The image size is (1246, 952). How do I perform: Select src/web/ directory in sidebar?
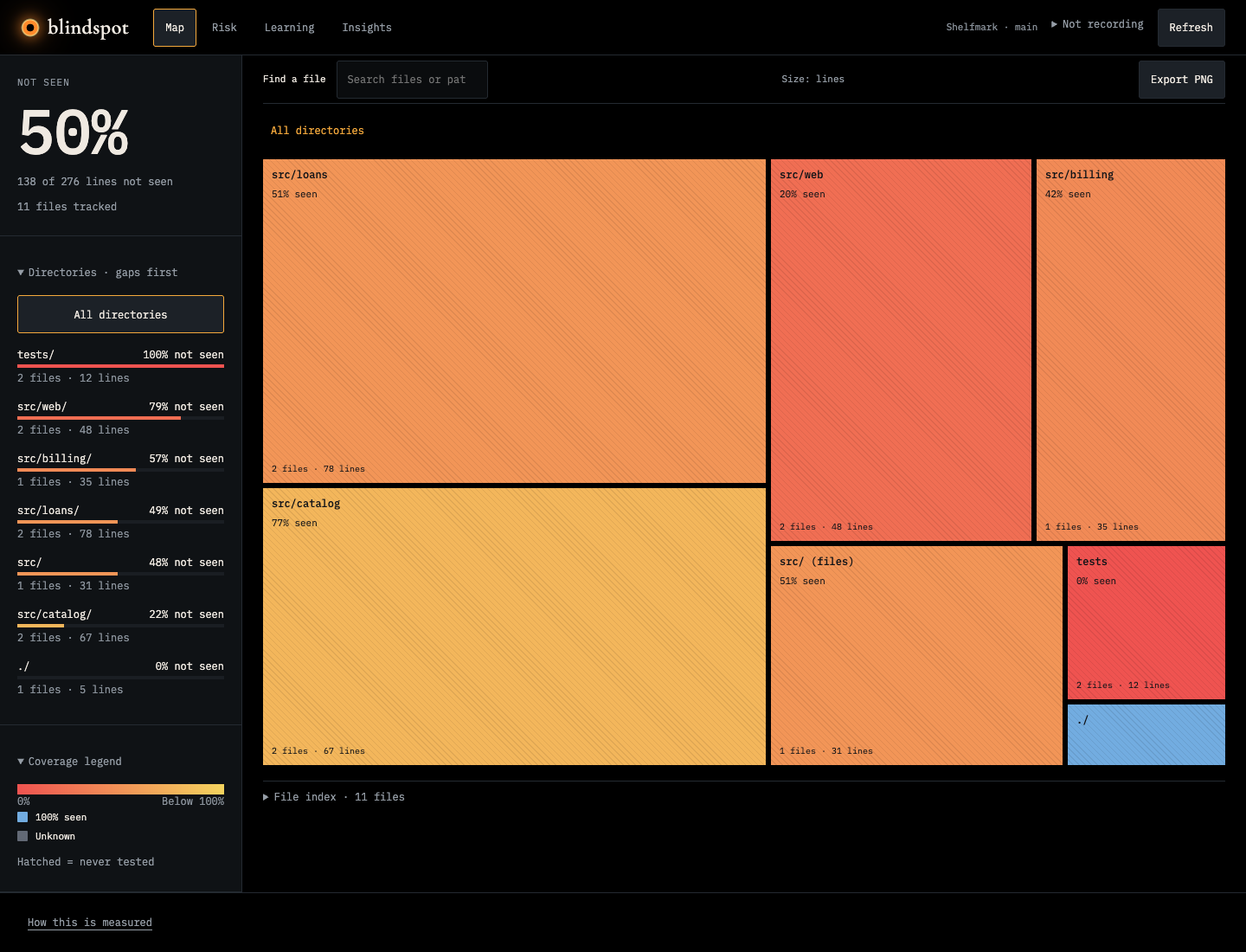(x=120, y=418)
